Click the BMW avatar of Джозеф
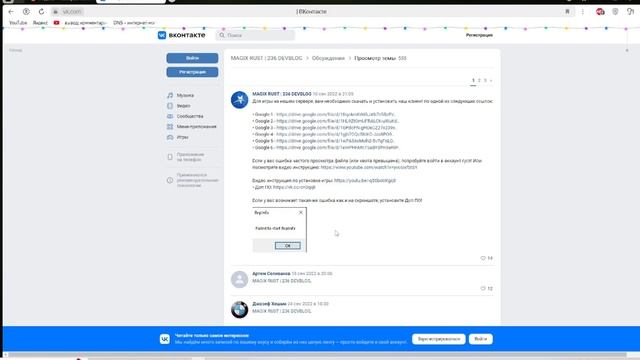Image resolution: width=640 pixels, height=360 pixels. click(240, 310)
